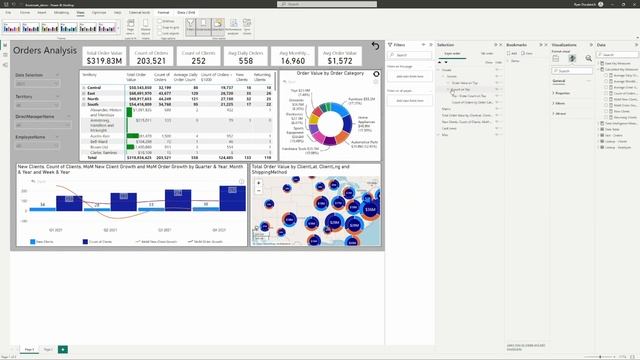This screenshot has height=360, width=640.
Task: Toggle visibility of Card views layer
Action: point(497,129)
